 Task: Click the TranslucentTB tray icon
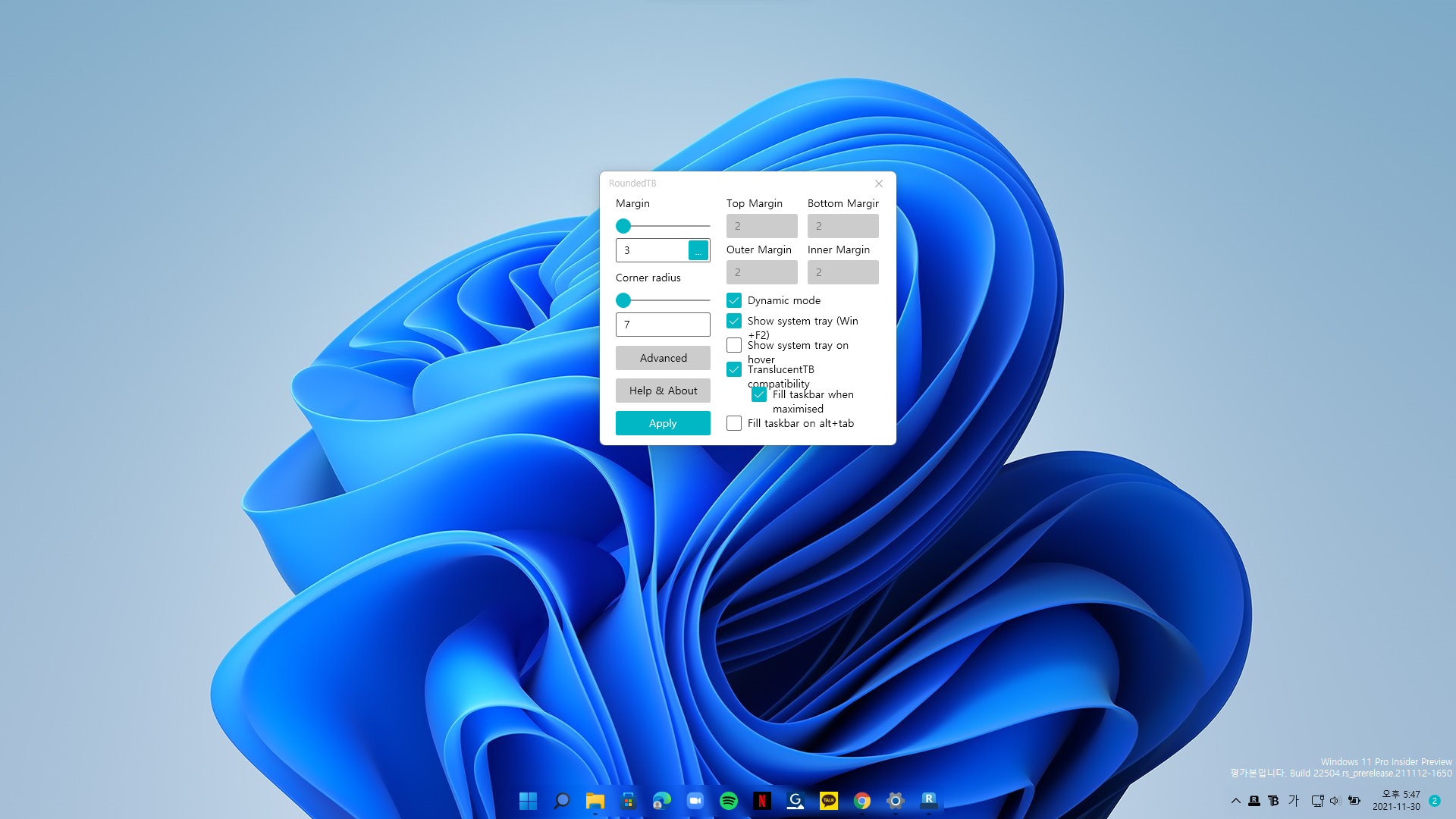(x=1273, y=801)
